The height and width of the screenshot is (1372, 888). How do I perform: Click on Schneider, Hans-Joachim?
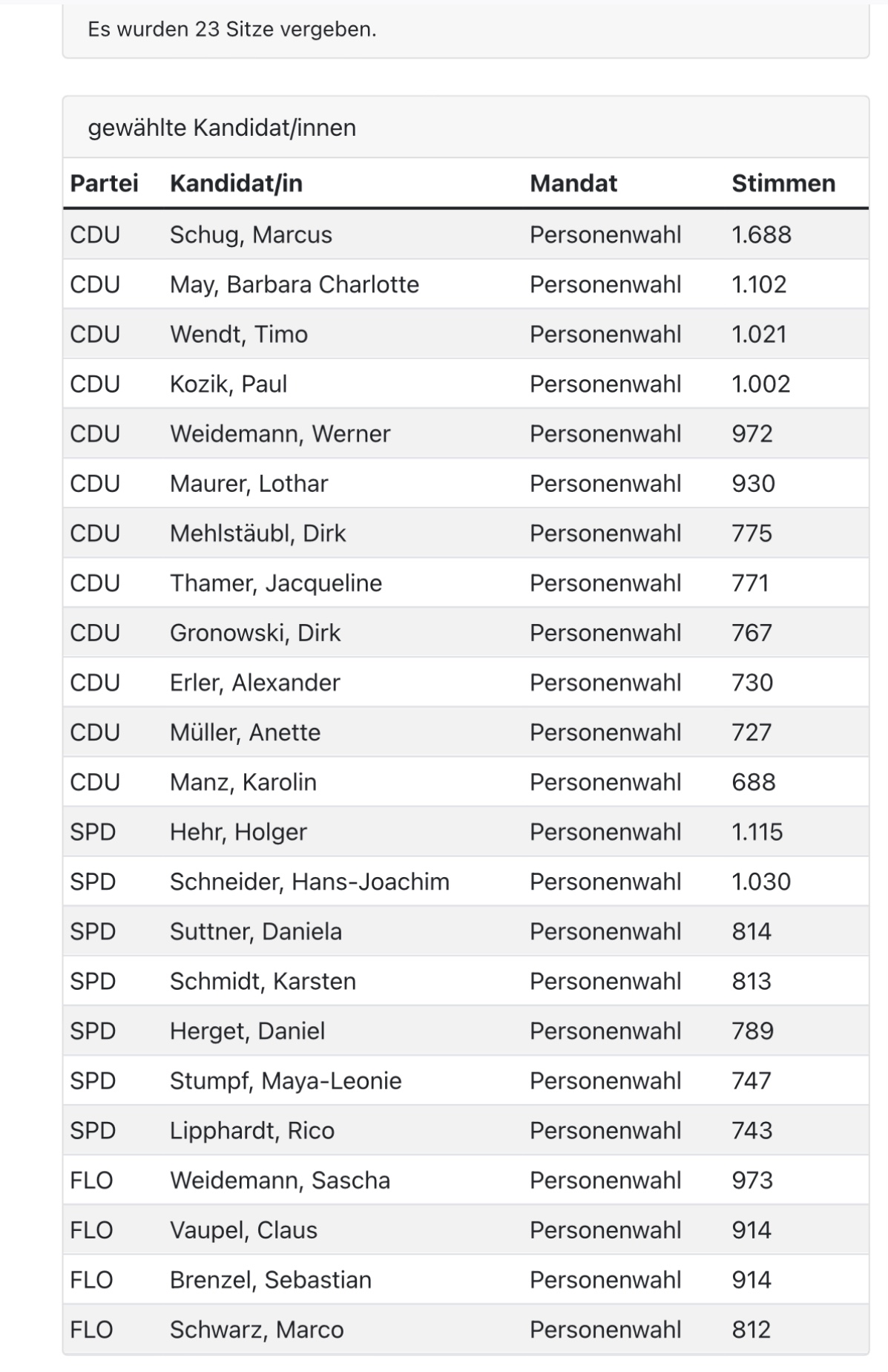[x=309, y=882]
